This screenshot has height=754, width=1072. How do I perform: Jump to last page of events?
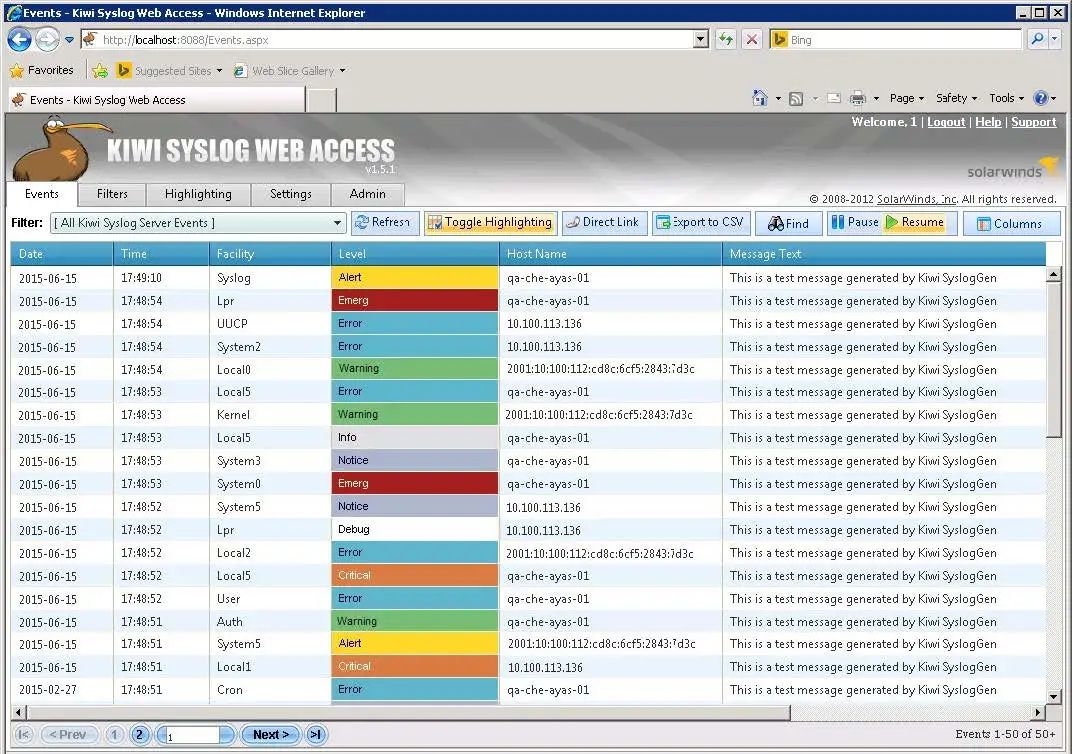point(315,734)
